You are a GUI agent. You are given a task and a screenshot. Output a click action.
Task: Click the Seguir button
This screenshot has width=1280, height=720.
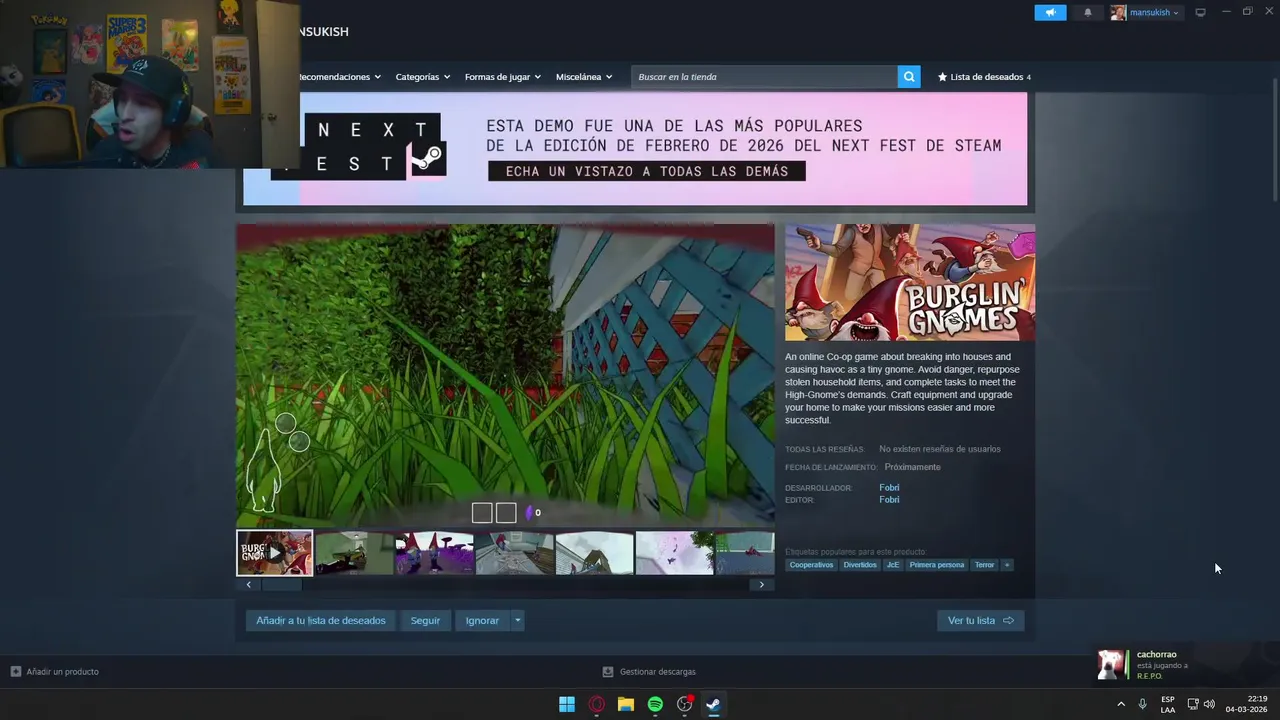[425, 621]
